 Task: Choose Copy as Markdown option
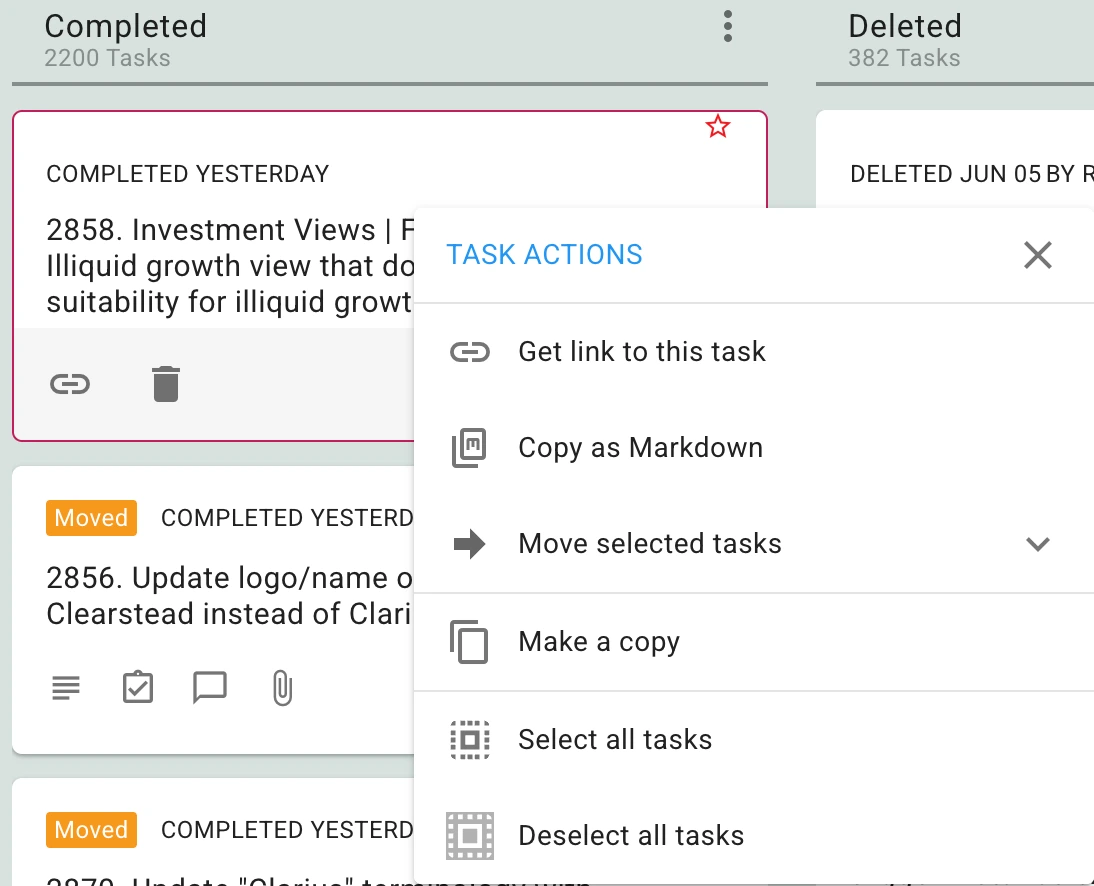click(754, 447)
